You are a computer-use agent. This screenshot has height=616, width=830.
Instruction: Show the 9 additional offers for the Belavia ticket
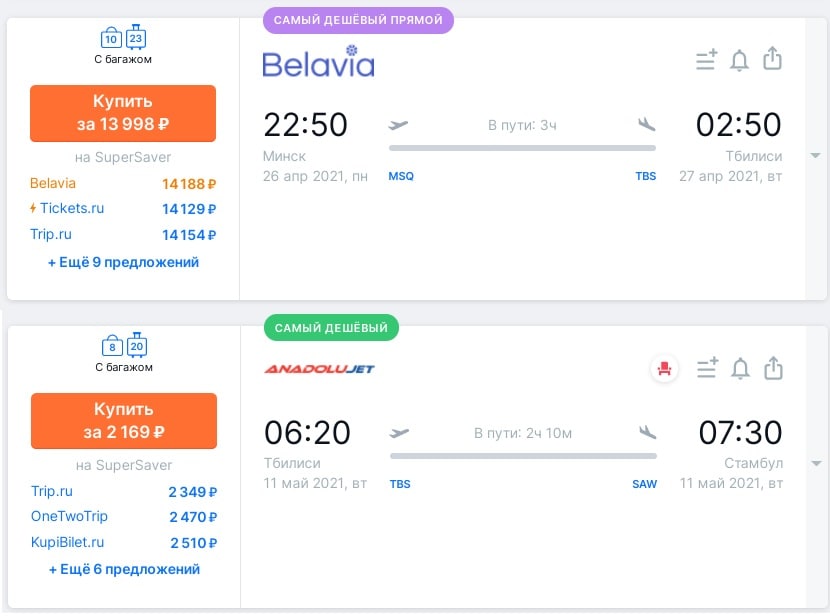(x=123, y=262)
